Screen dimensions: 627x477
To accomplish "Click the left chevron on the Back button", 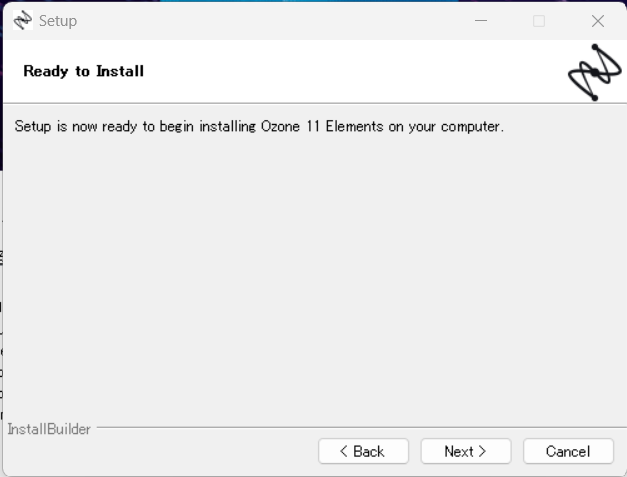I will [x=343, y=451].
